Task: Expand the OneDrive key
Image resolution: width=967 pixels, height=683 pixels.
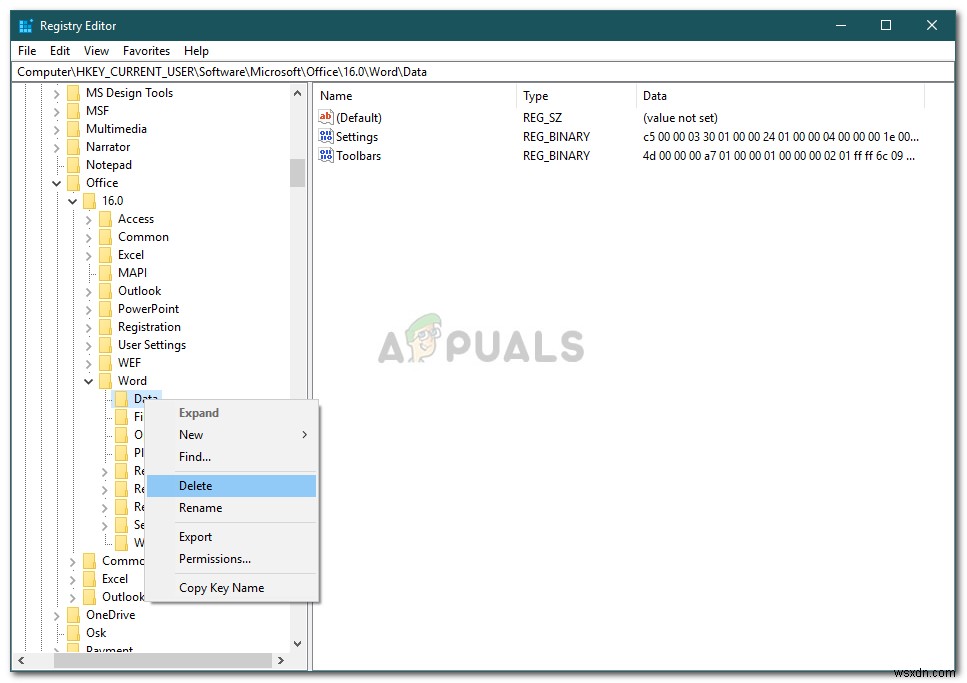Action: pyautogui.click(x=56, y=616)
